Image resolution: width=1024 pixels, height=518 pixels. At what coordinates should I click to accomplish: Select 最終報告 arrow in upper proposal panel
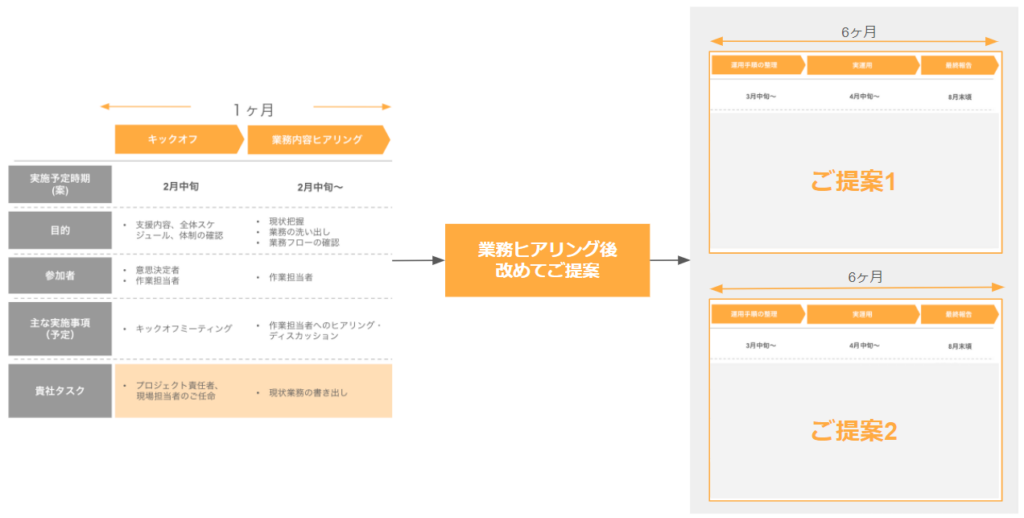point(958,65)
